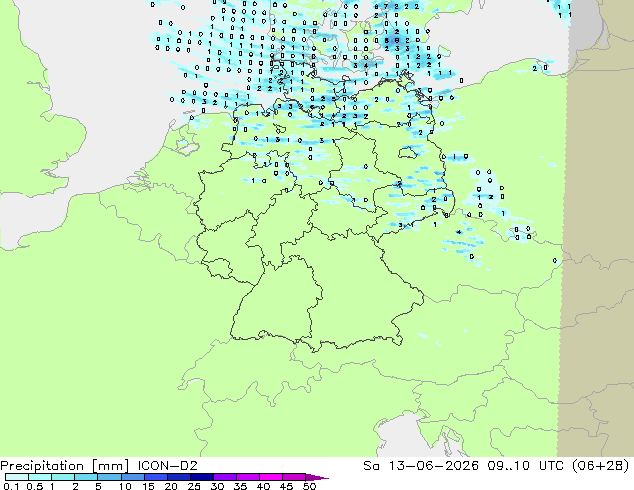The height and width of the screenshot is (490, 634).
Task: Select the 30–35 mm purple legend swatch
Action: pos(224,477)
